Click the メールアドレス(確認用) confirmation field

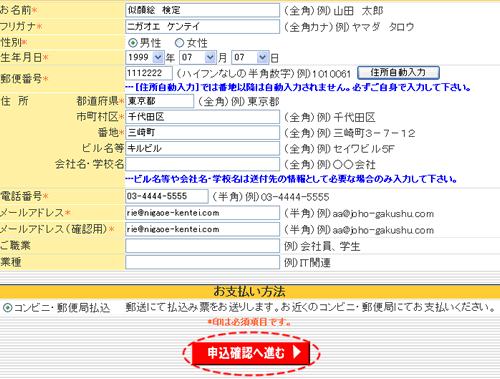[x=202, y=229]
